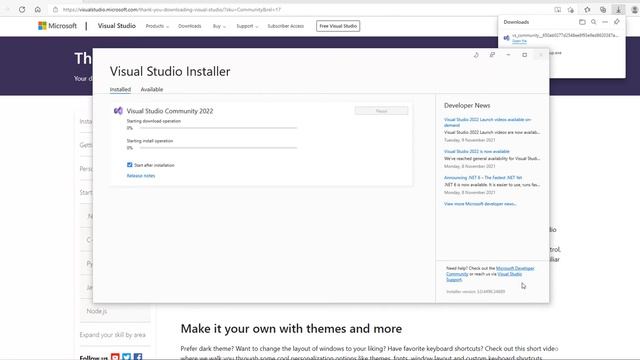Pin the Downloads panel
640x360 pixels.
click(x=617, y=22)
